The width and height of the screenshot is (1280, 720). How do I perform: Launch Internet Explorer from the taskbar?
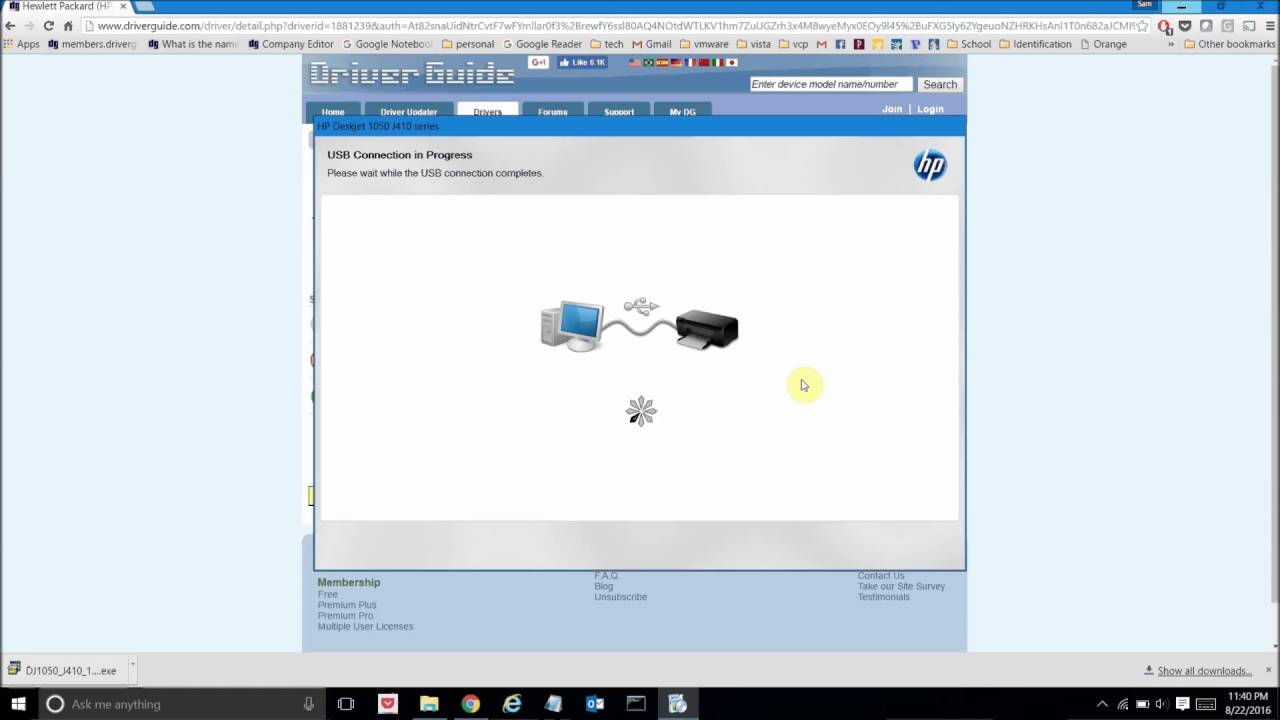click(512, 704)
